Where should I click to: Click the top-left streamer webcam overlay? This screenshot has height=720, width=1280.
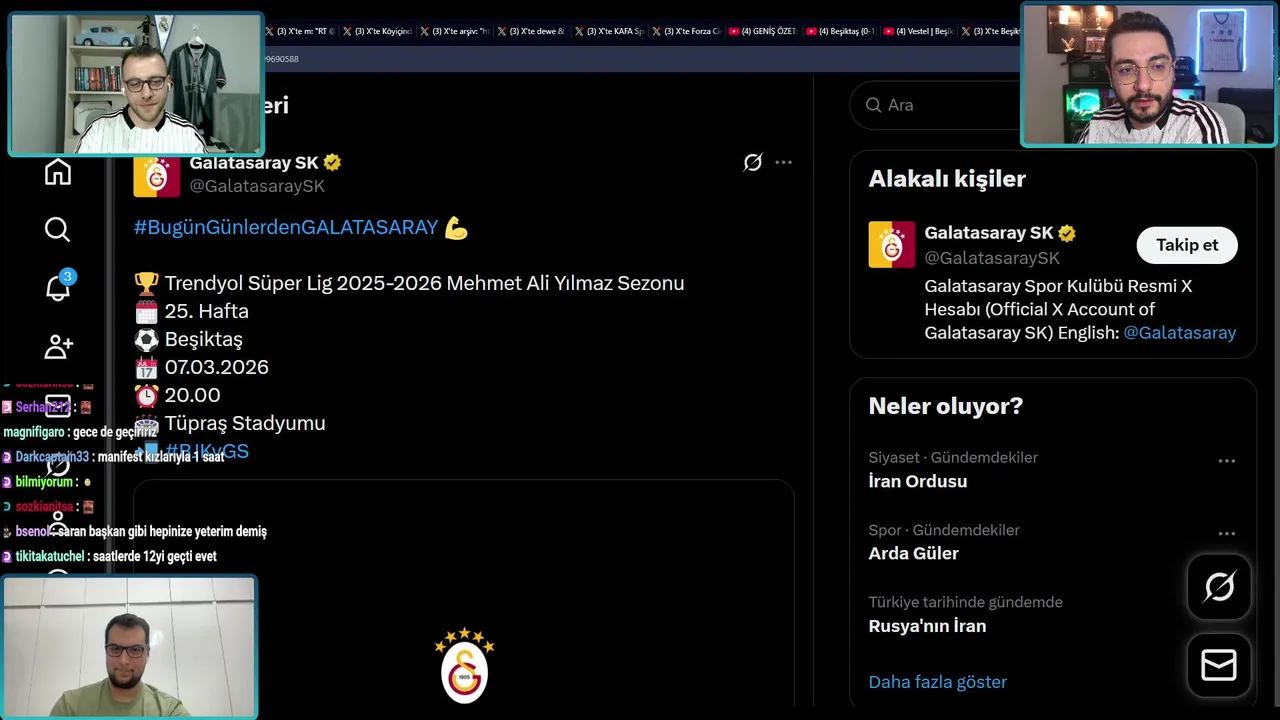(x=136, y=84)
